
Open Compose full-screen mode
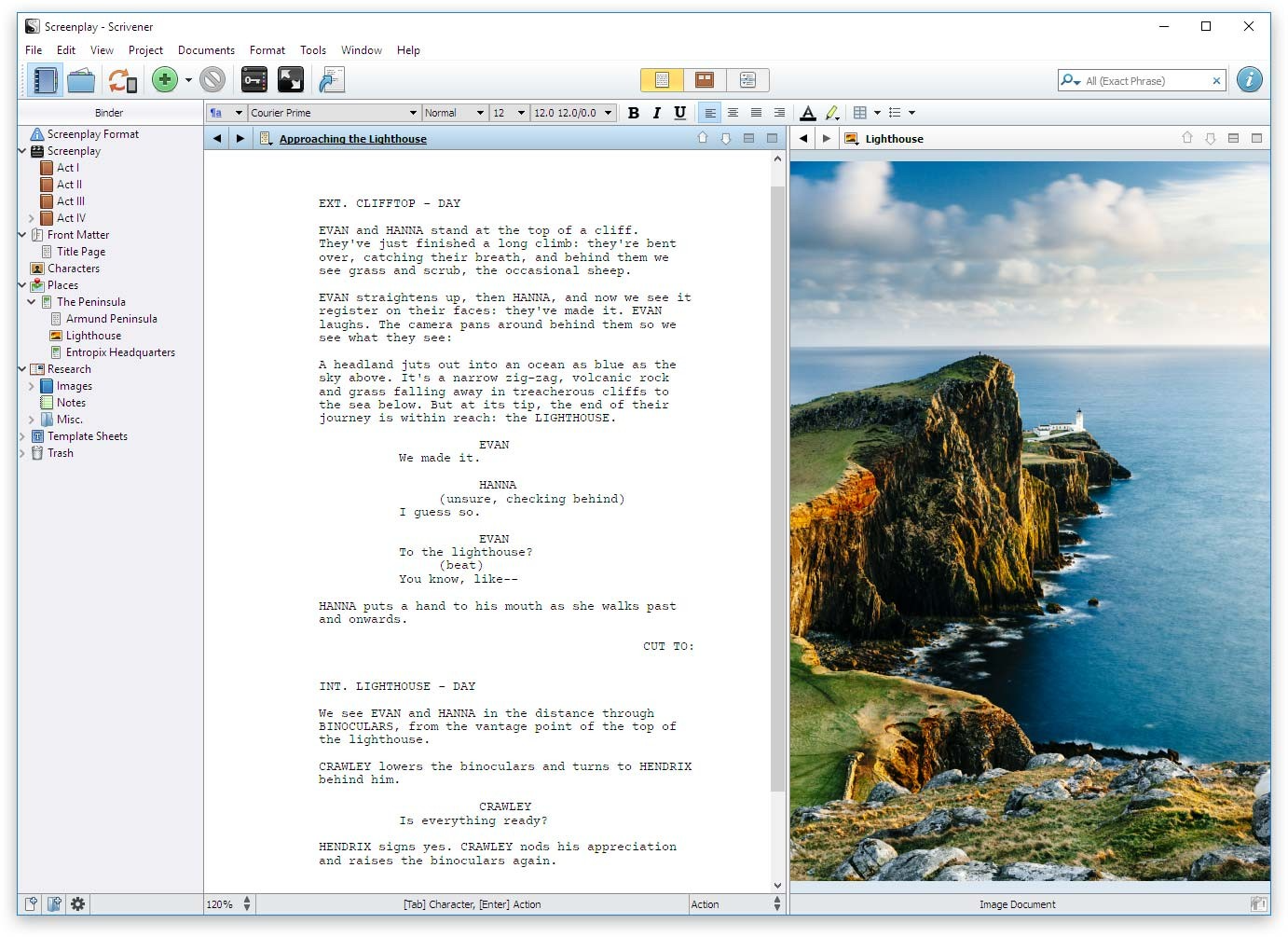click(291, 80)
